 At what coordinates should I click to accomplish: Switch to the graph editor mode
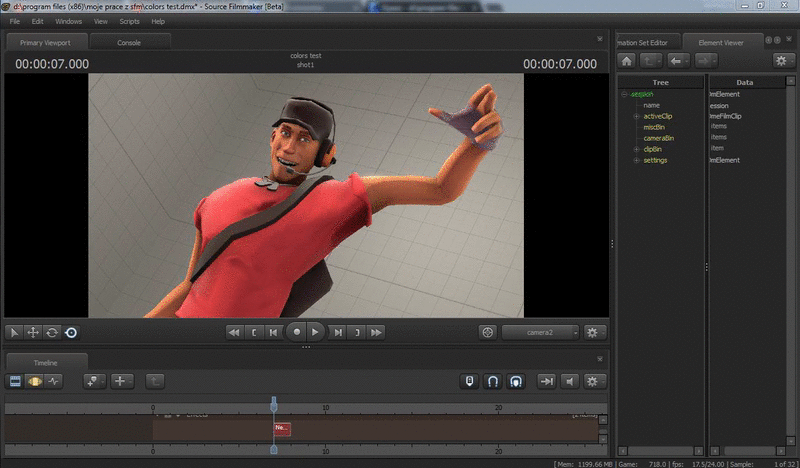click(x=54, y=381)
